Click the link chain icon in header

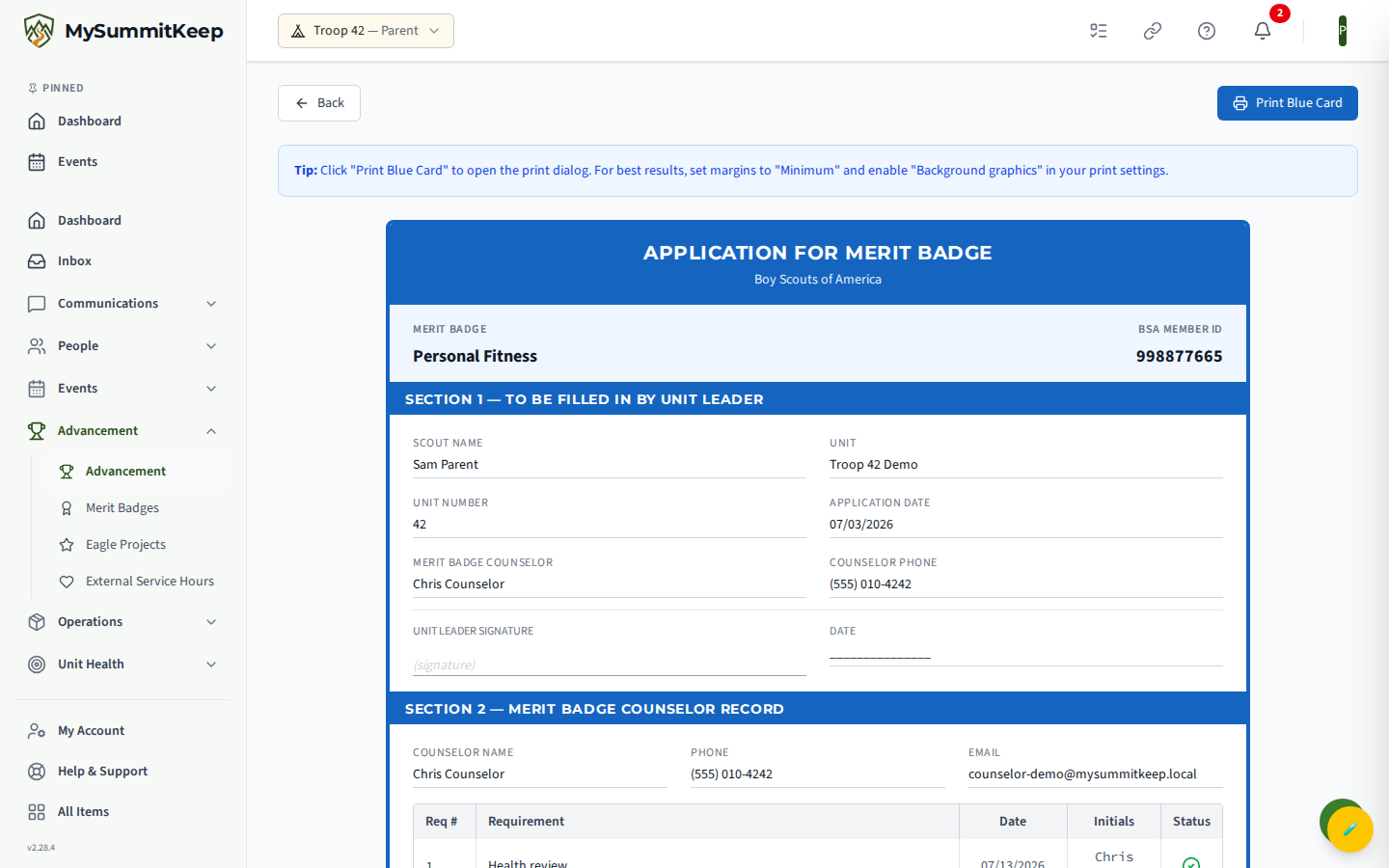[x=1153, y=31]
